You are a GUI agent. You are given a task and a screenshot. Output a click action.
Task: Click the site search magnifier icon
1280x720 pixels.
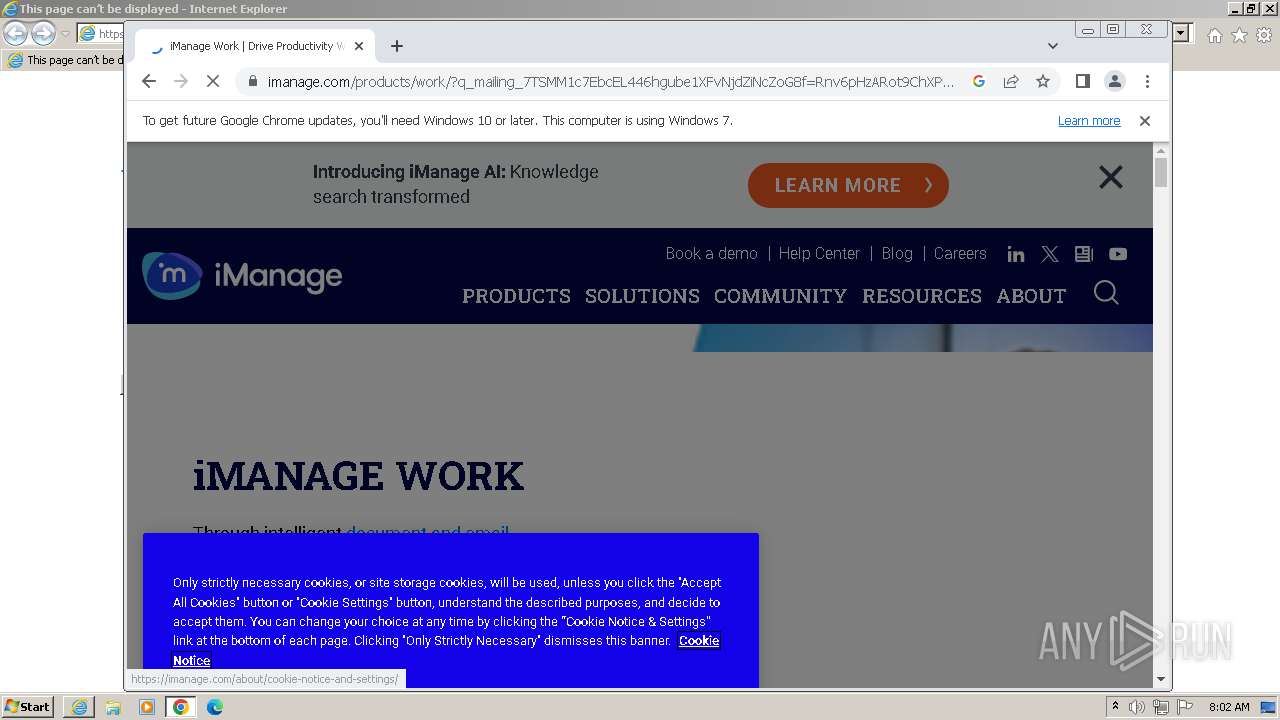pos(1106,292)
